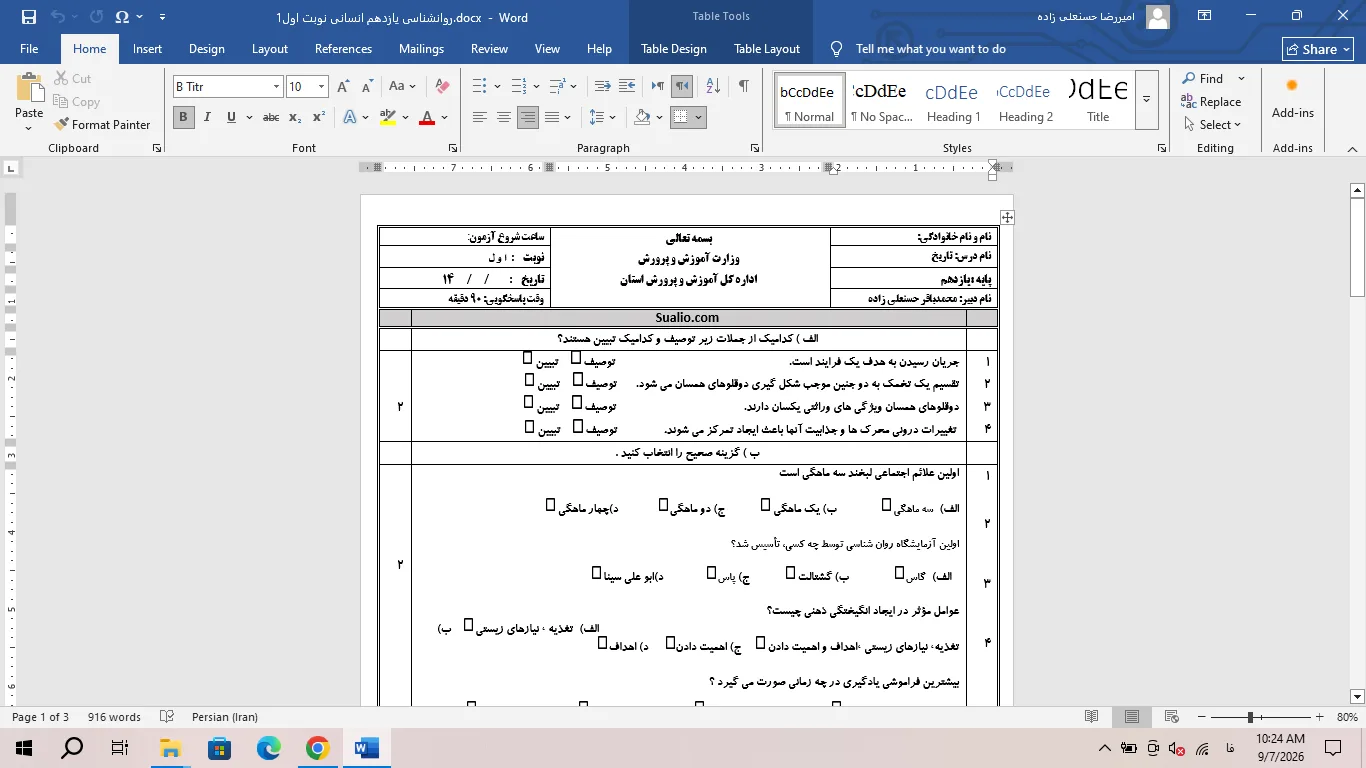The image size is (1366, 768).
Task: Open Change Case dropdown
Action: coord(402,87)
